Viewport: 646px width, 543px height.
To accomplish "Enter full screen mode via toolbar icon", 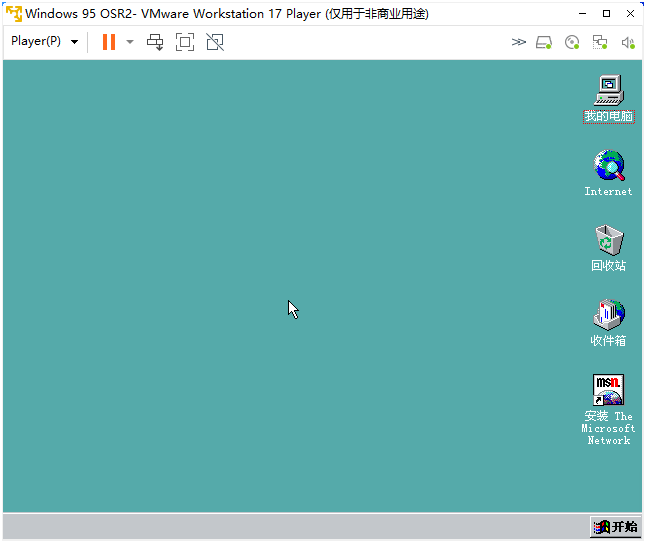I will tap(185, 42).
